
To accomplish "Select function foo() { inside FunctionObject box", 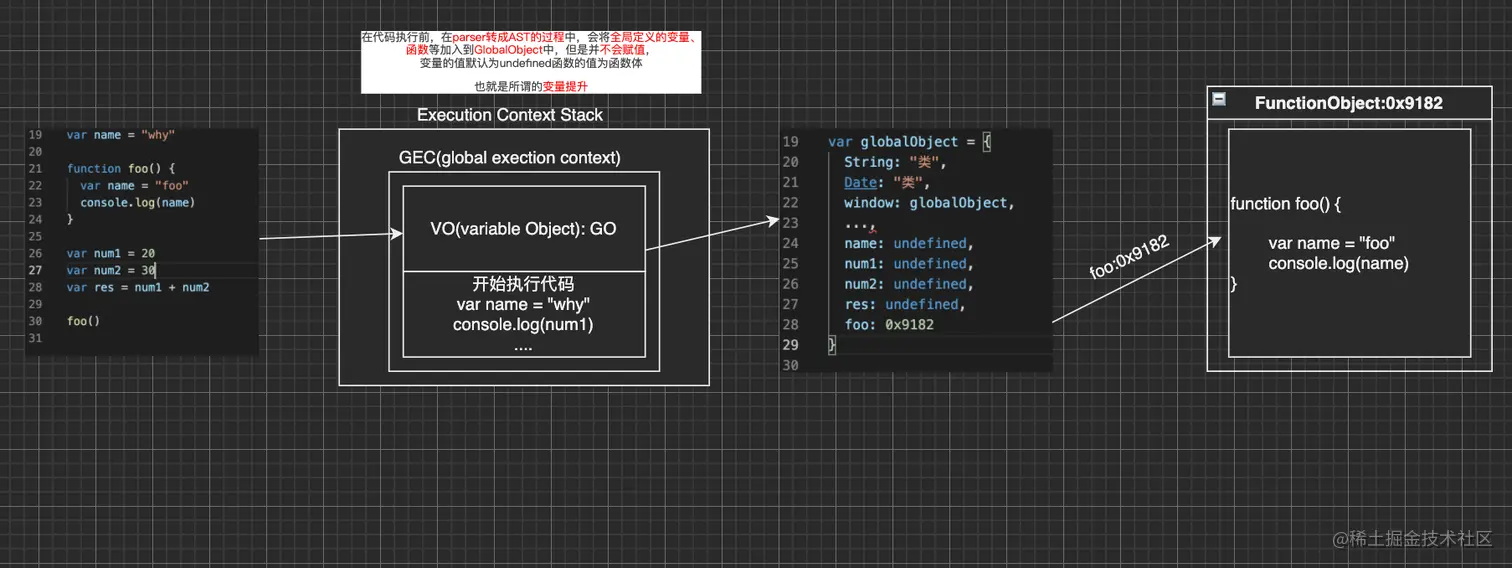I will pyautogui.click(x=1285, y=204).
